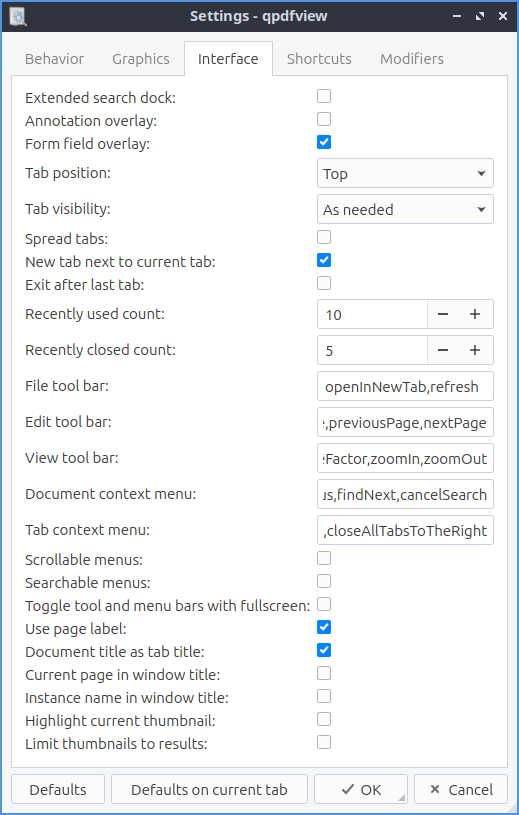Toggle tool and menu bars with fullscreen checkbox

coord(324,604)
